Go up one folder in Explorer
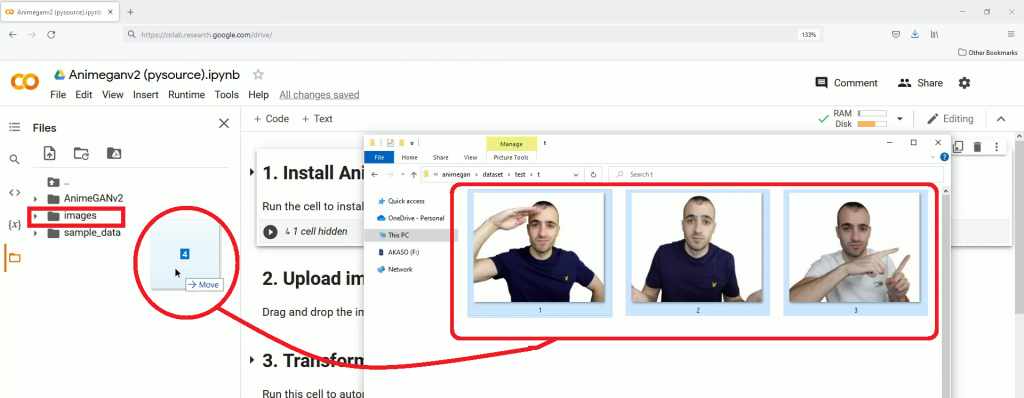 pyautogui.click(x=413, y=174)
